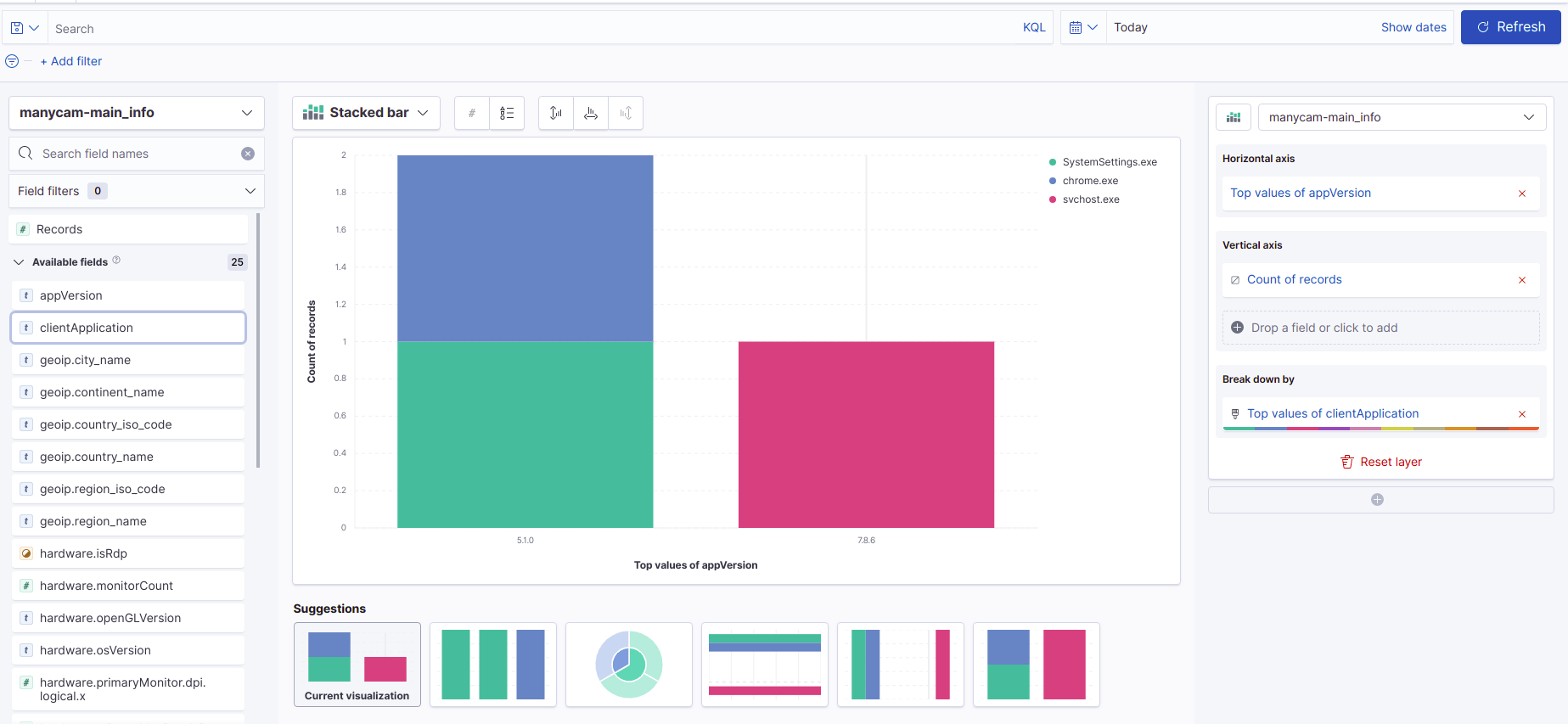The height and width of the screenshot is (724, 1568).
Task: Click the right axis settings icon
Action: click(626, 113)
